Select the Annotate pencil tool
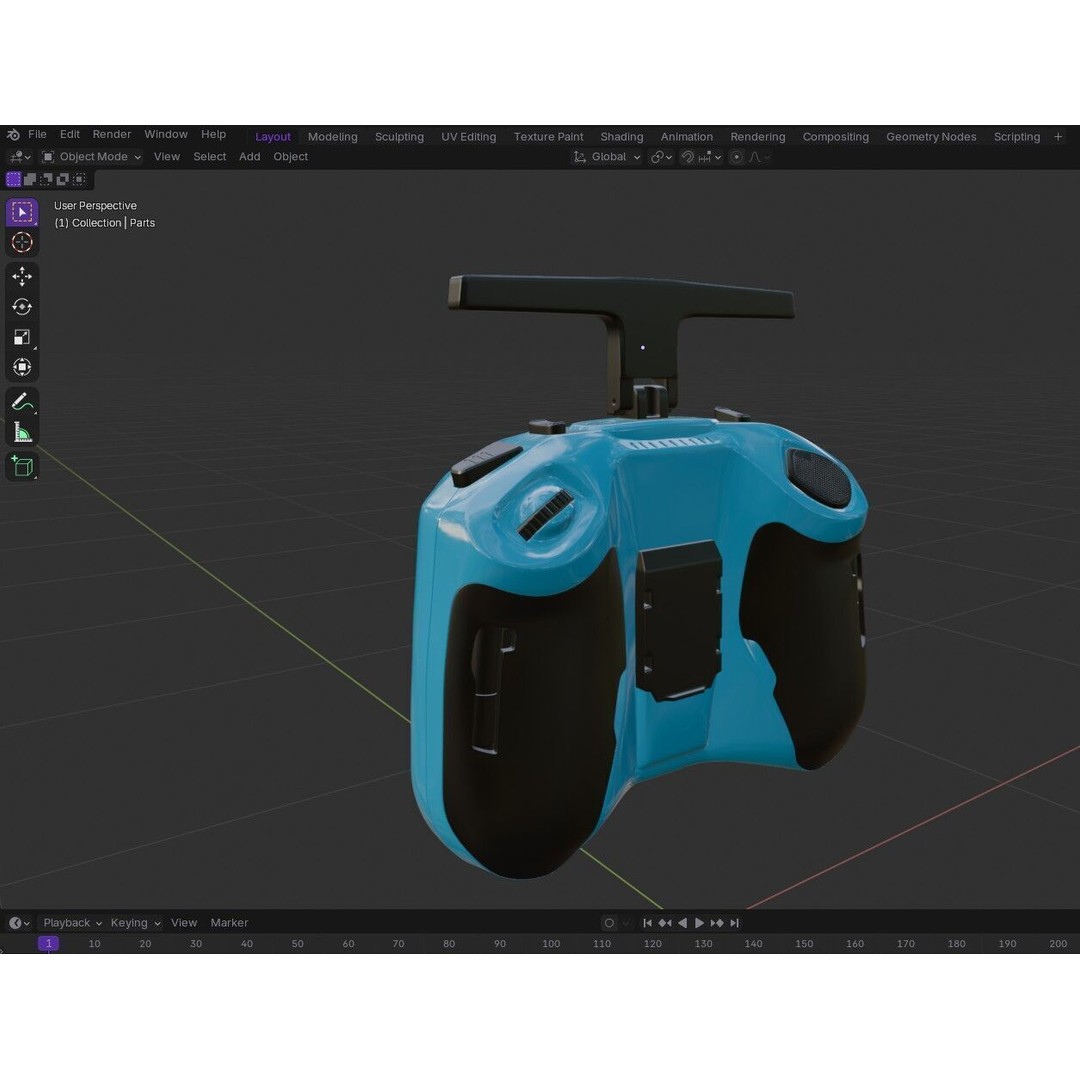This screenshot has height=1080, width=1080. pyautogui.click(x=22, y=402)
